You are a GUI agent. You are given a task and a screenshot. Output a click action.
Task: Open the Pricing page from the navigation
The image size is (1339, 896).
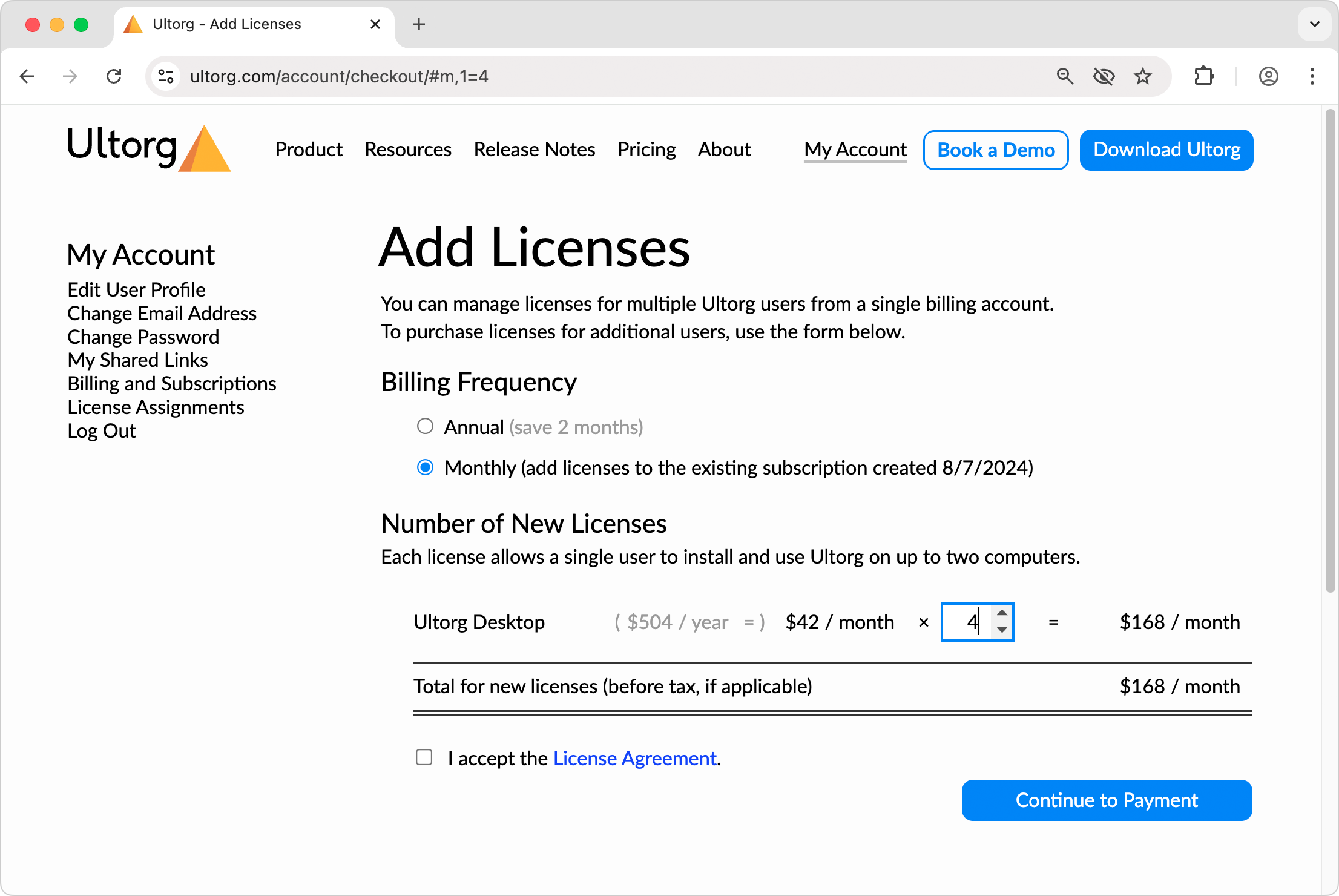646,150
